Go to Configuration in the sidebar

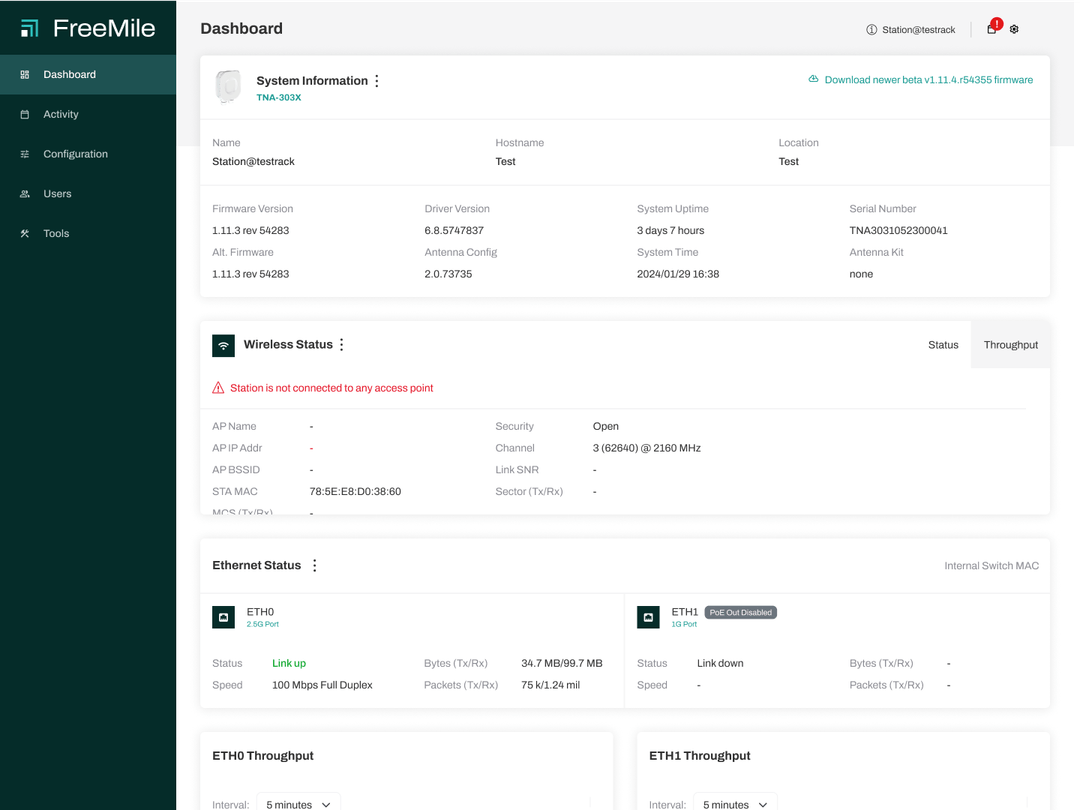coord(75,154)
